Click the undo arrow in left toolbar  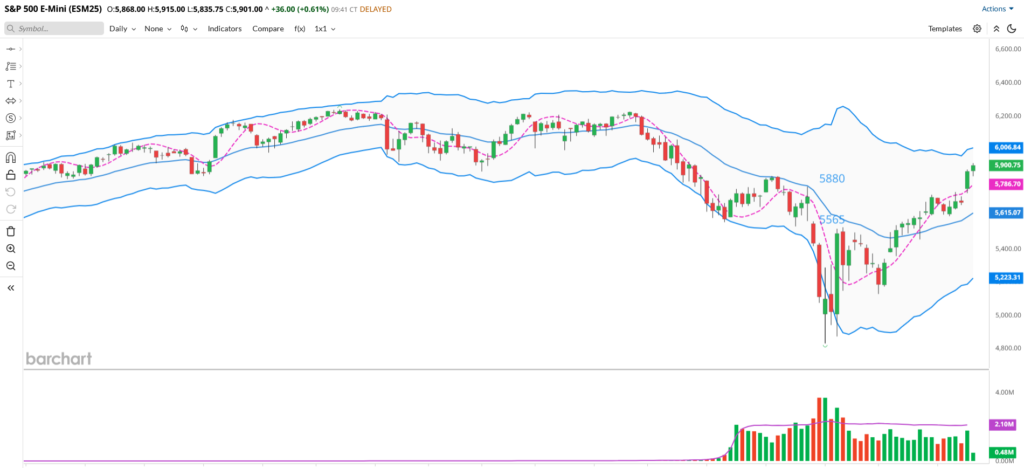(x=11, y=192)
